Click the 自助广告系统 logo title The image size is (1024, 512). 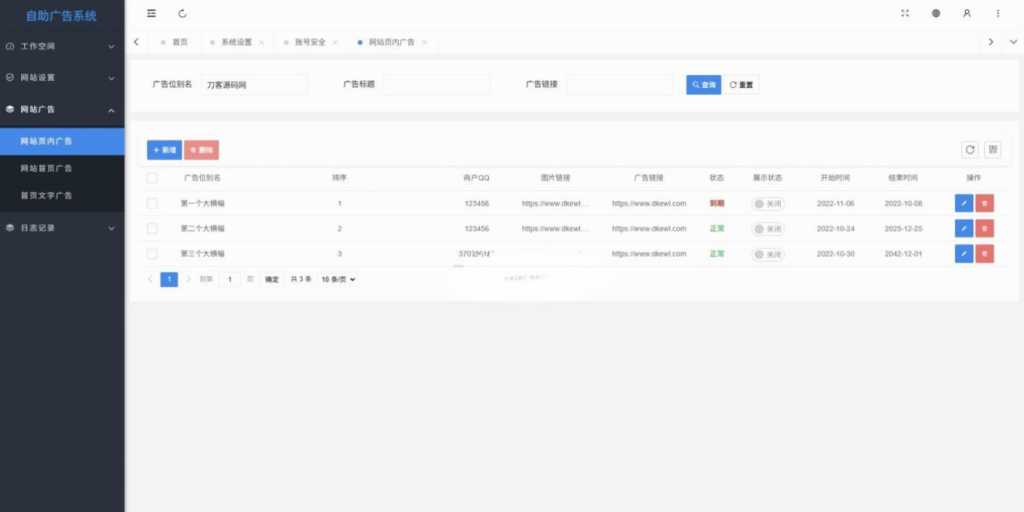pos(61,16)
